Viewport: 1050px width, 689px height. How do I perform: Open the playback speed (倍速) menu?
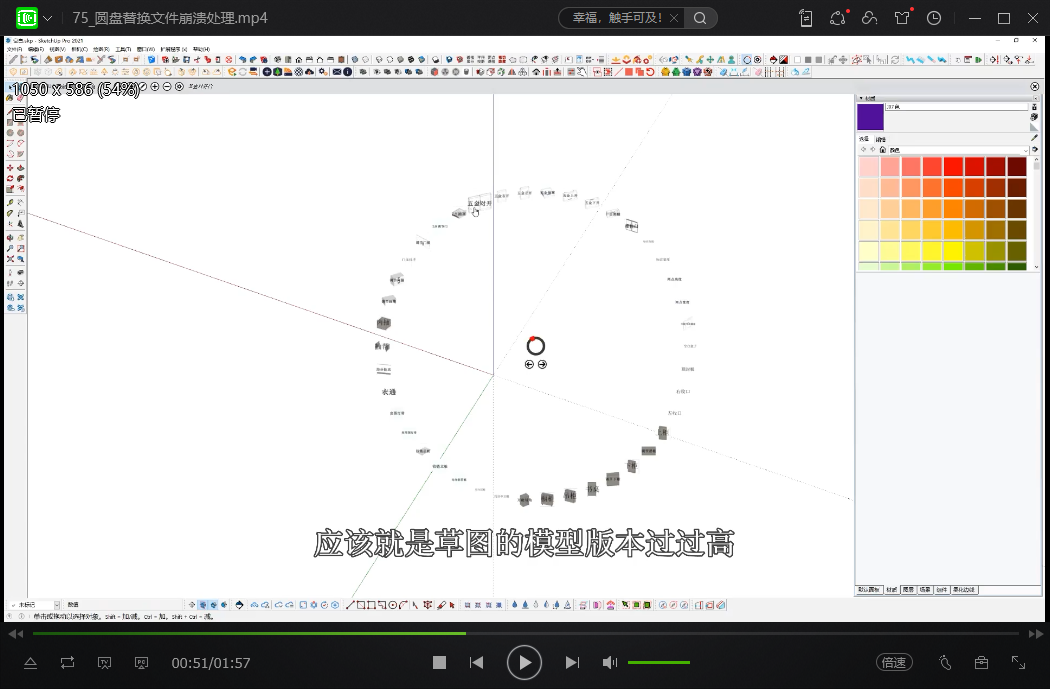893,662
